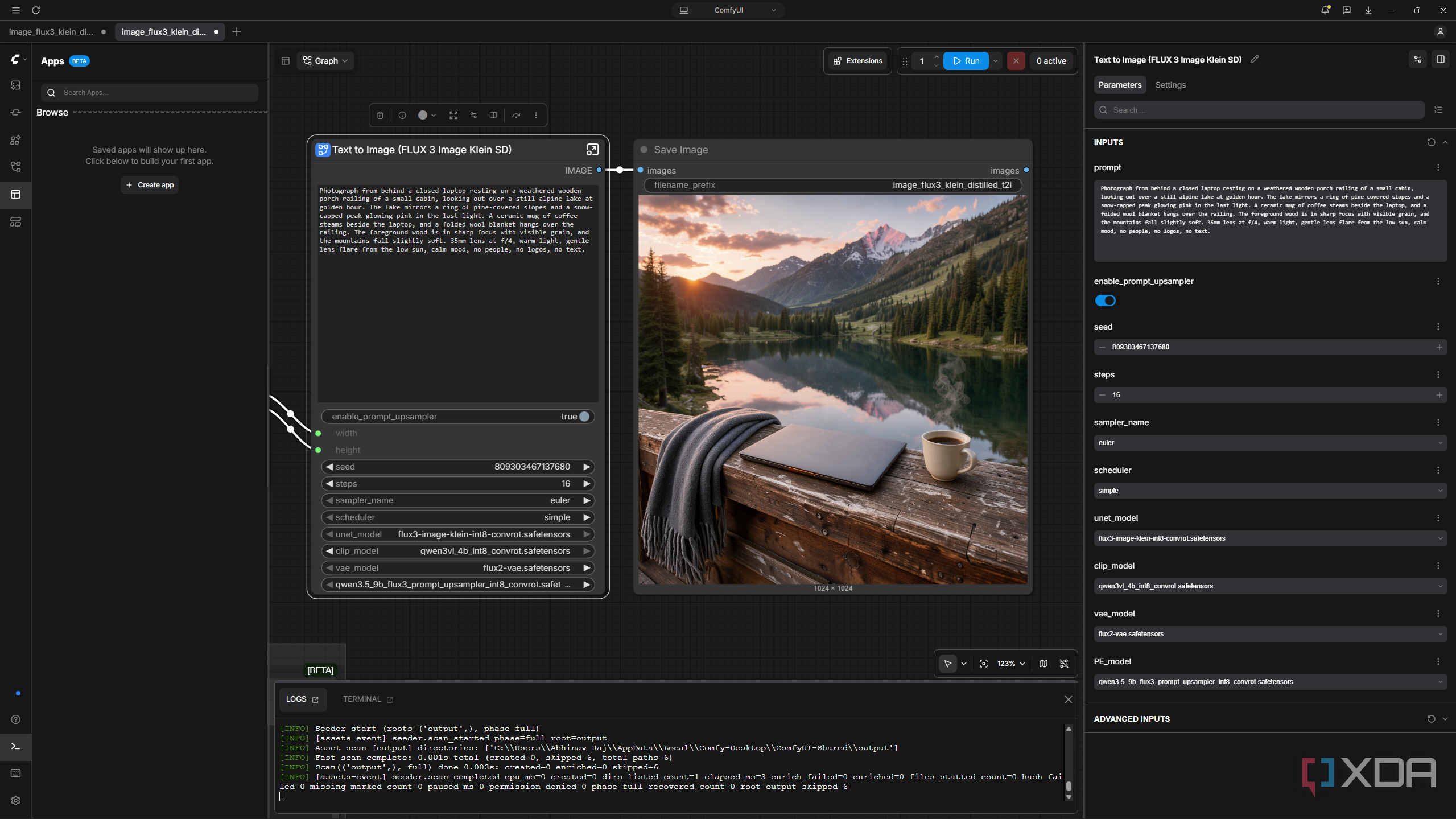Reset INPUTS section with reset icon
1456x819 pixels.
click(1431, 142)
